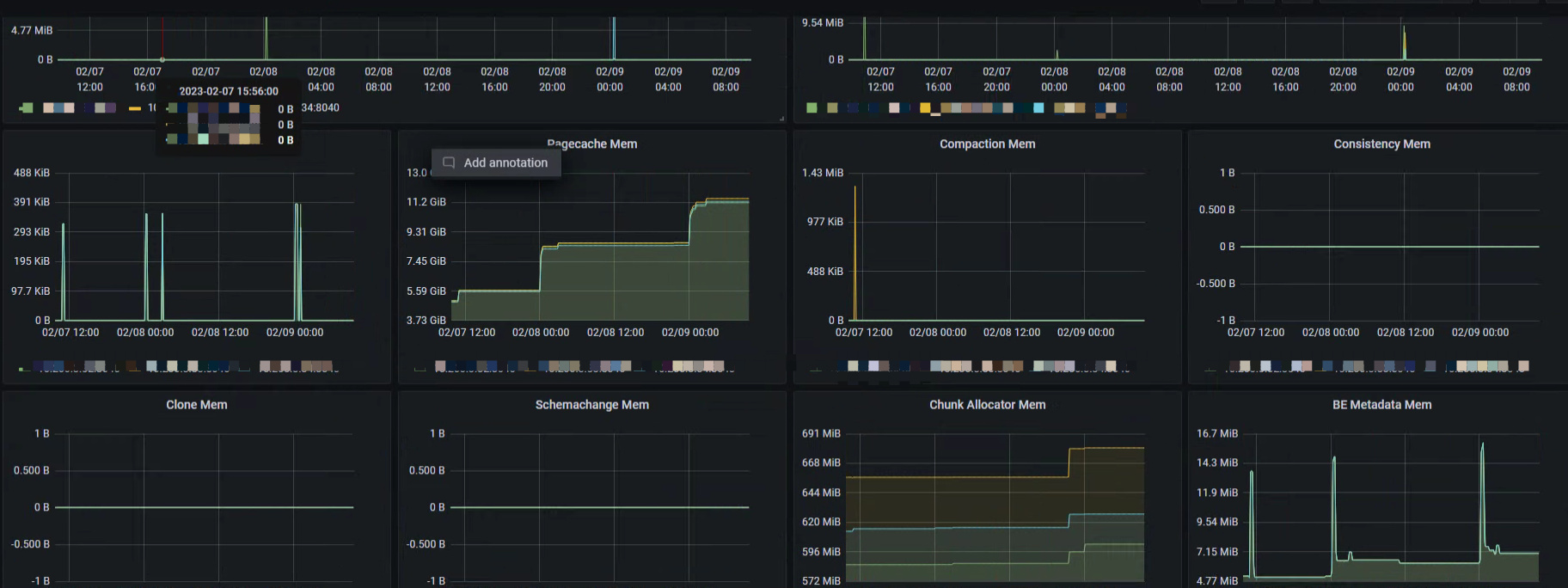Select the Schemachange Mem panel header

pos(591,405)
